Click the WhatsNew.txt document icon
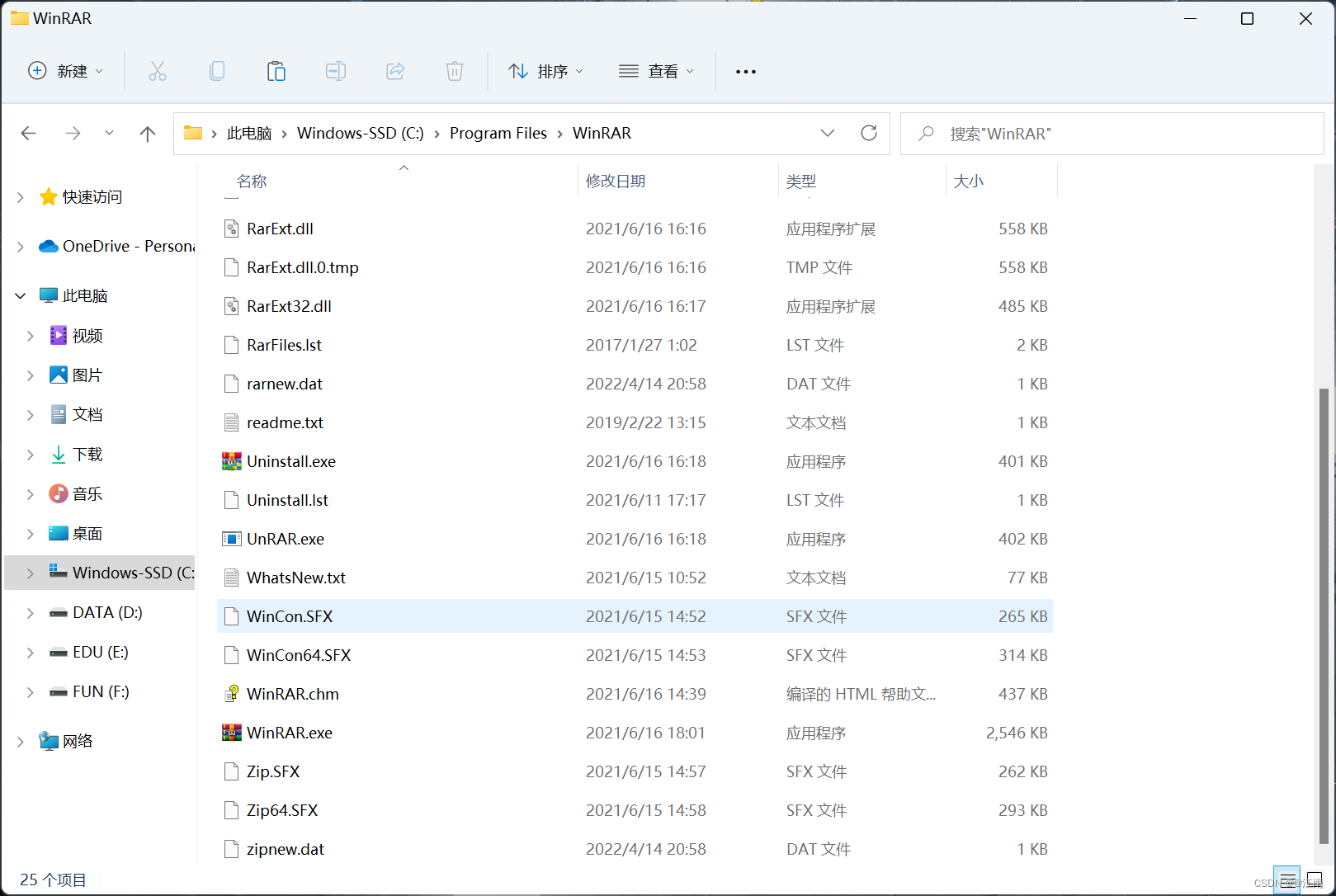Viewport: 1336px width, 896px height. click(x=232, y=578)
